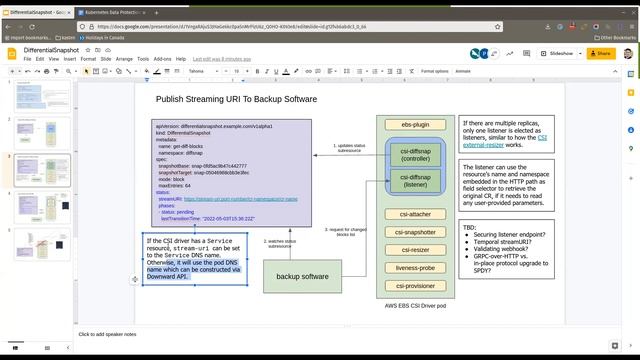Switch to the Kubernetes Data Protection browser tab
The width and height of the screenshot is (640, 360).
tap(112, 13)
